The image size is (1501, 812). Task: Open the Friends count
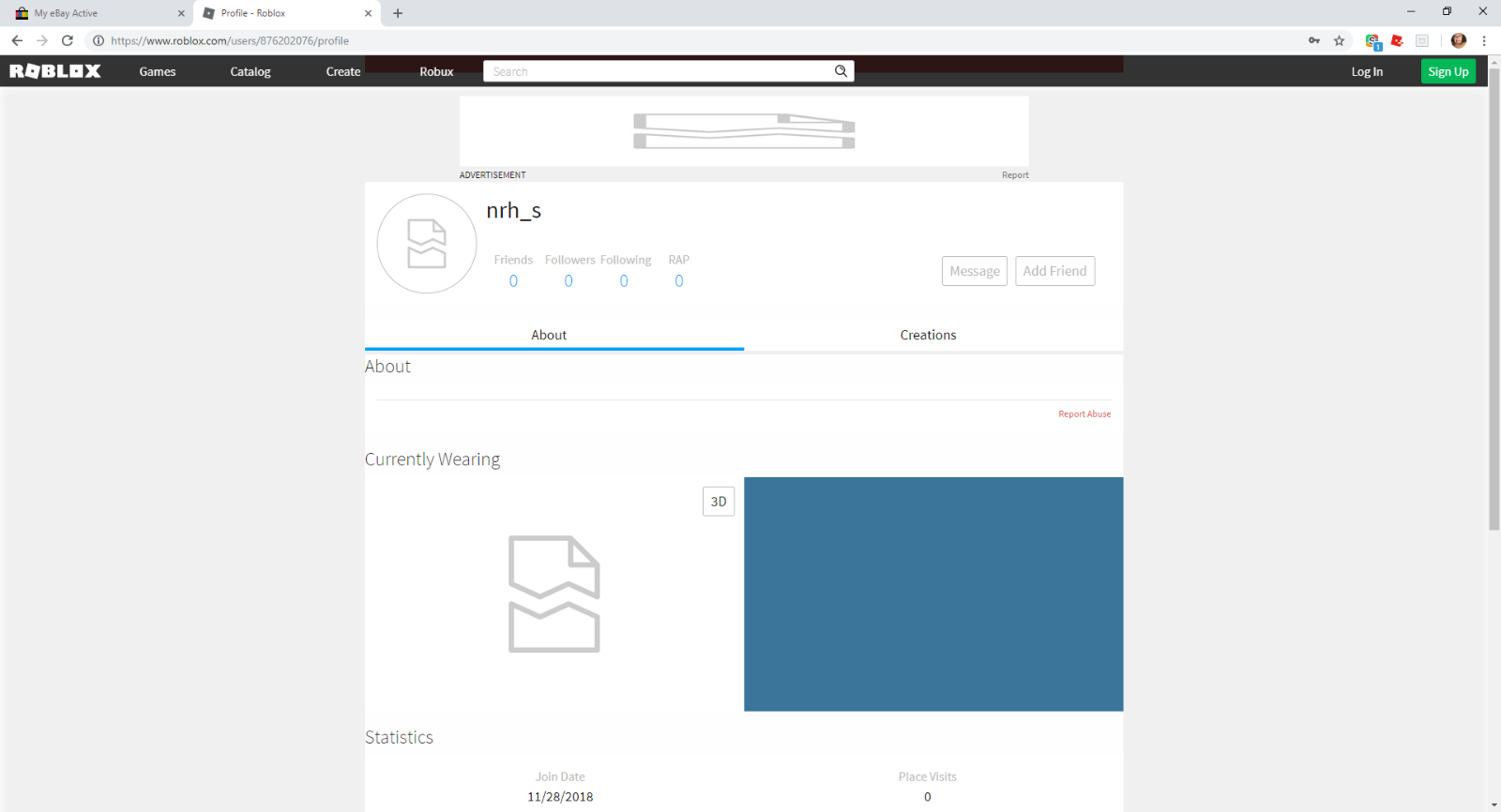click(x=513, y=281)
